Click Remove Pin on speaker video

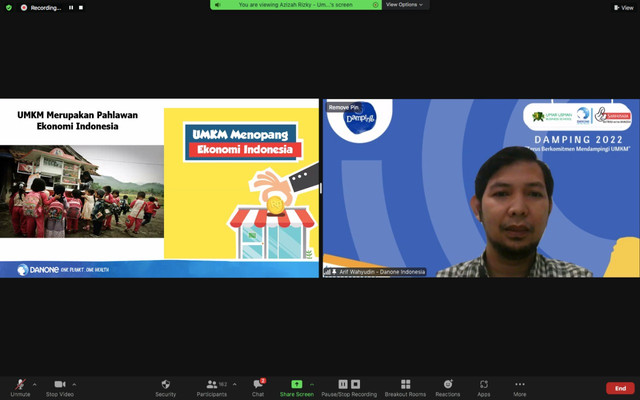344,107
